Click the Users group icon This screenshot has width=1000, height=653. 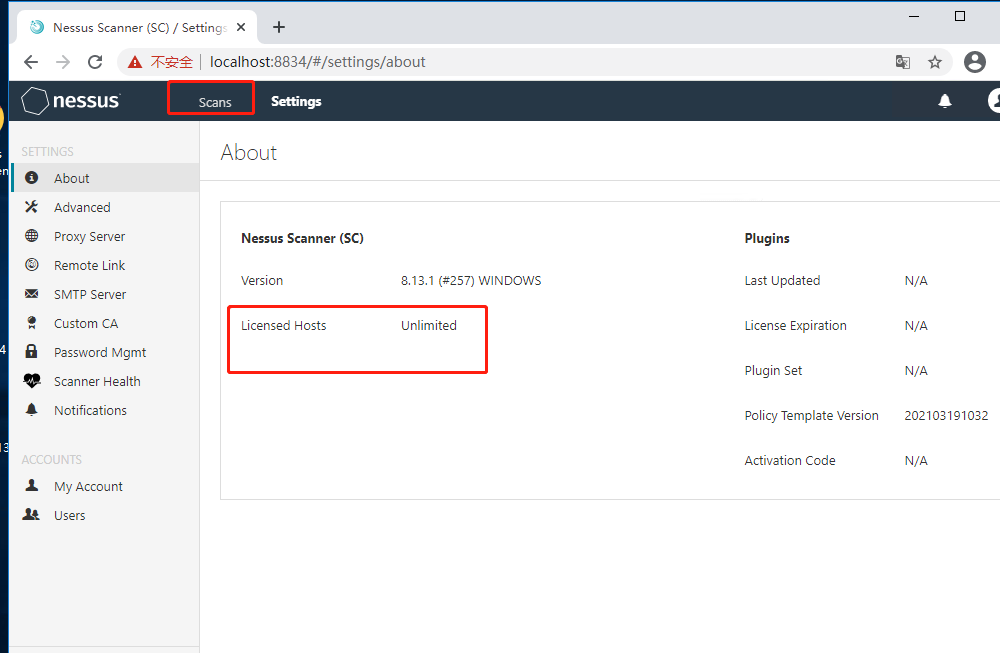(x=31, y=514)
